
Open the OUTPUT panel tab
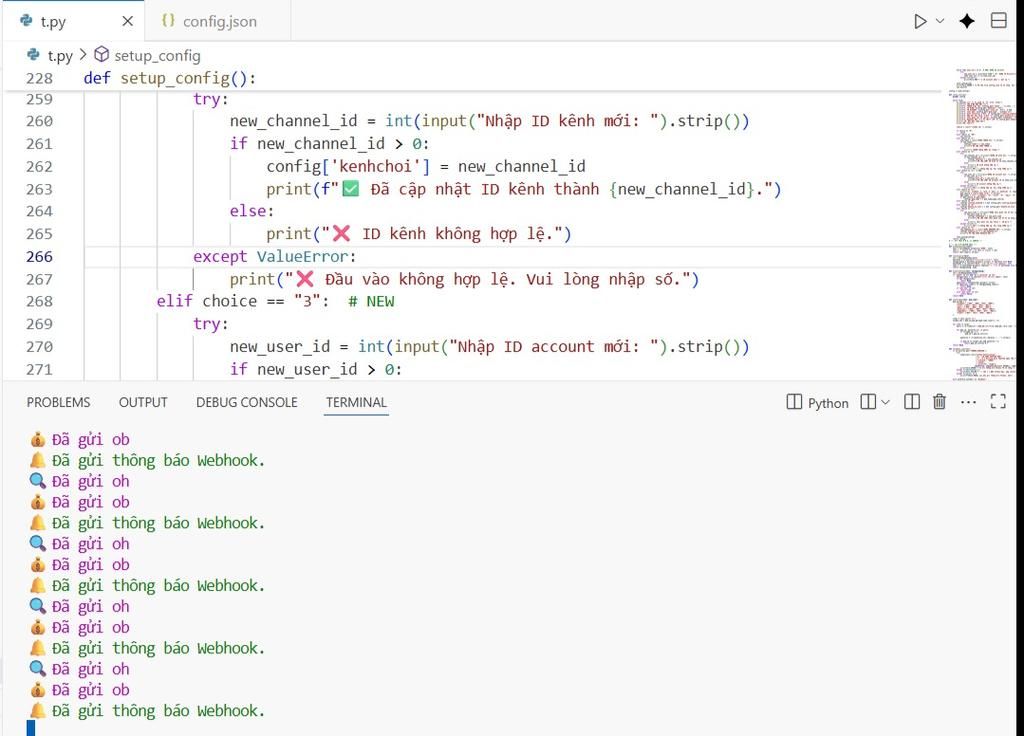coord(143,402)
